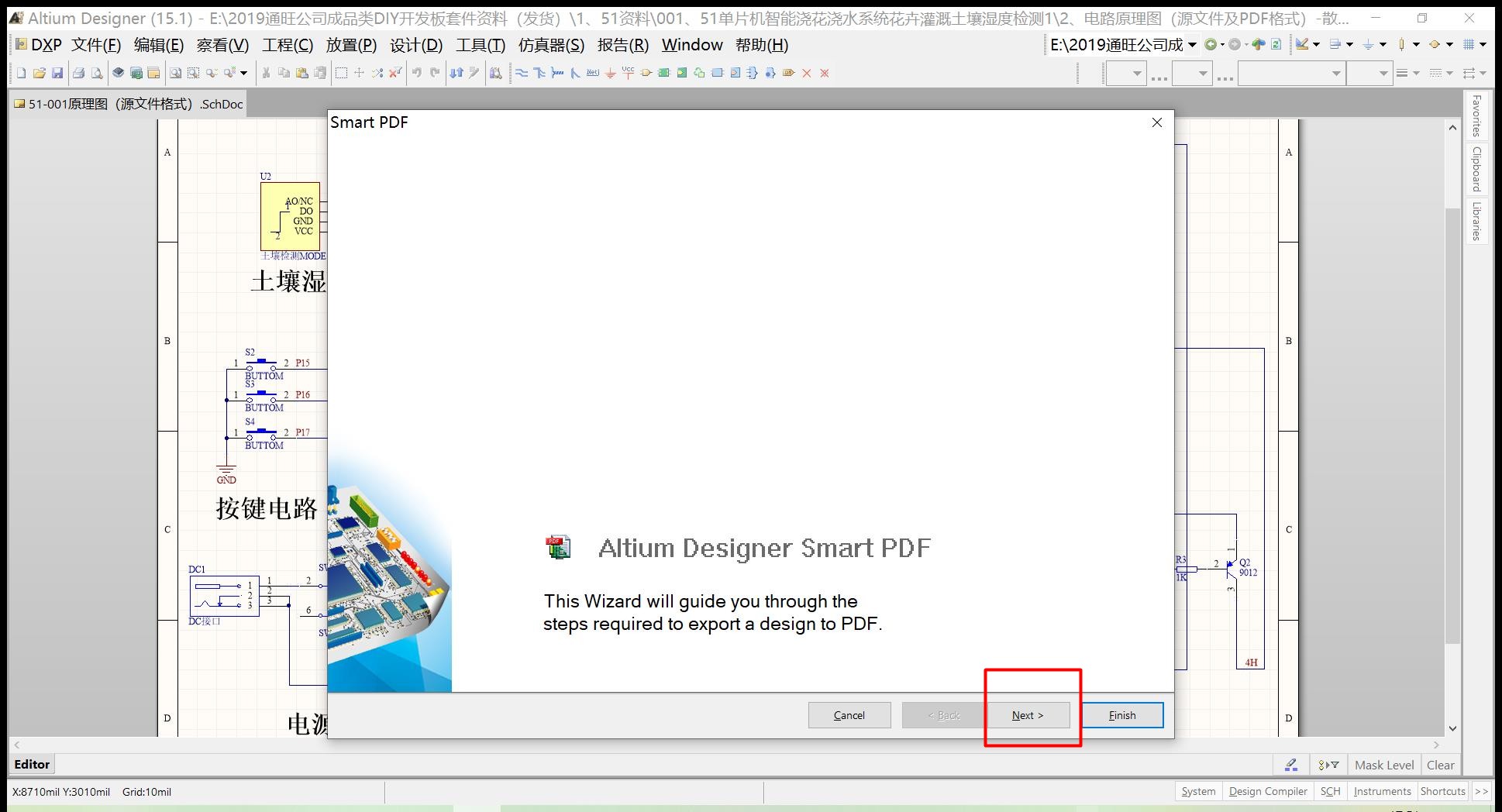Expand the simulation sources dropdown
Image resolution: width=1502 pixels, height=812 pixels.
click(x=1449, y=44)
